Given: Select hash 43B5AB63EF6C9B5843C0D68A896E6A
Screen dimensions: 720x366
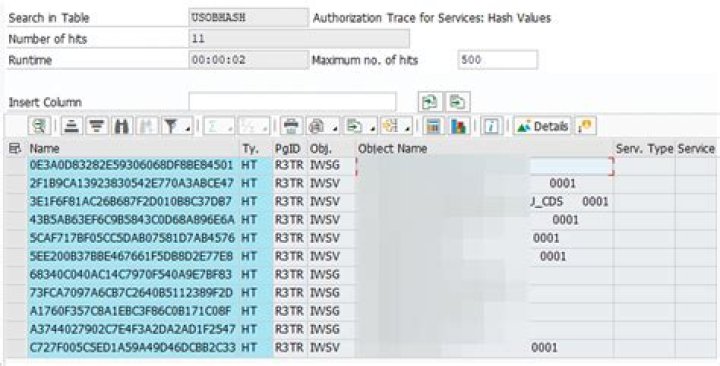Looking at the screenshot, I should [132, 220].
